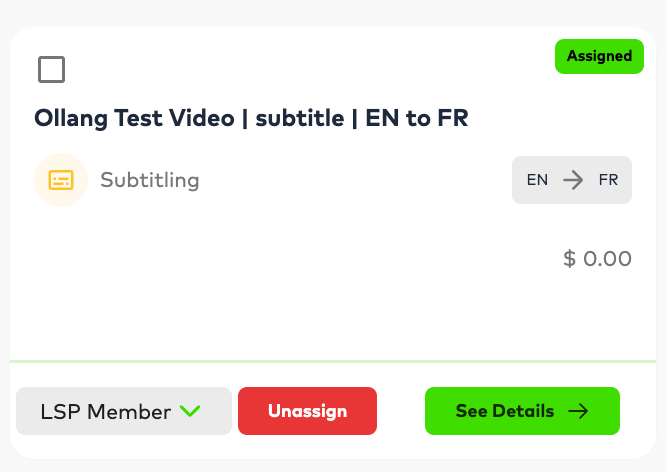The height and width of the screenshot is (472, 666).
Task: Click the FR target language label
Action: [x=608, y=180]
